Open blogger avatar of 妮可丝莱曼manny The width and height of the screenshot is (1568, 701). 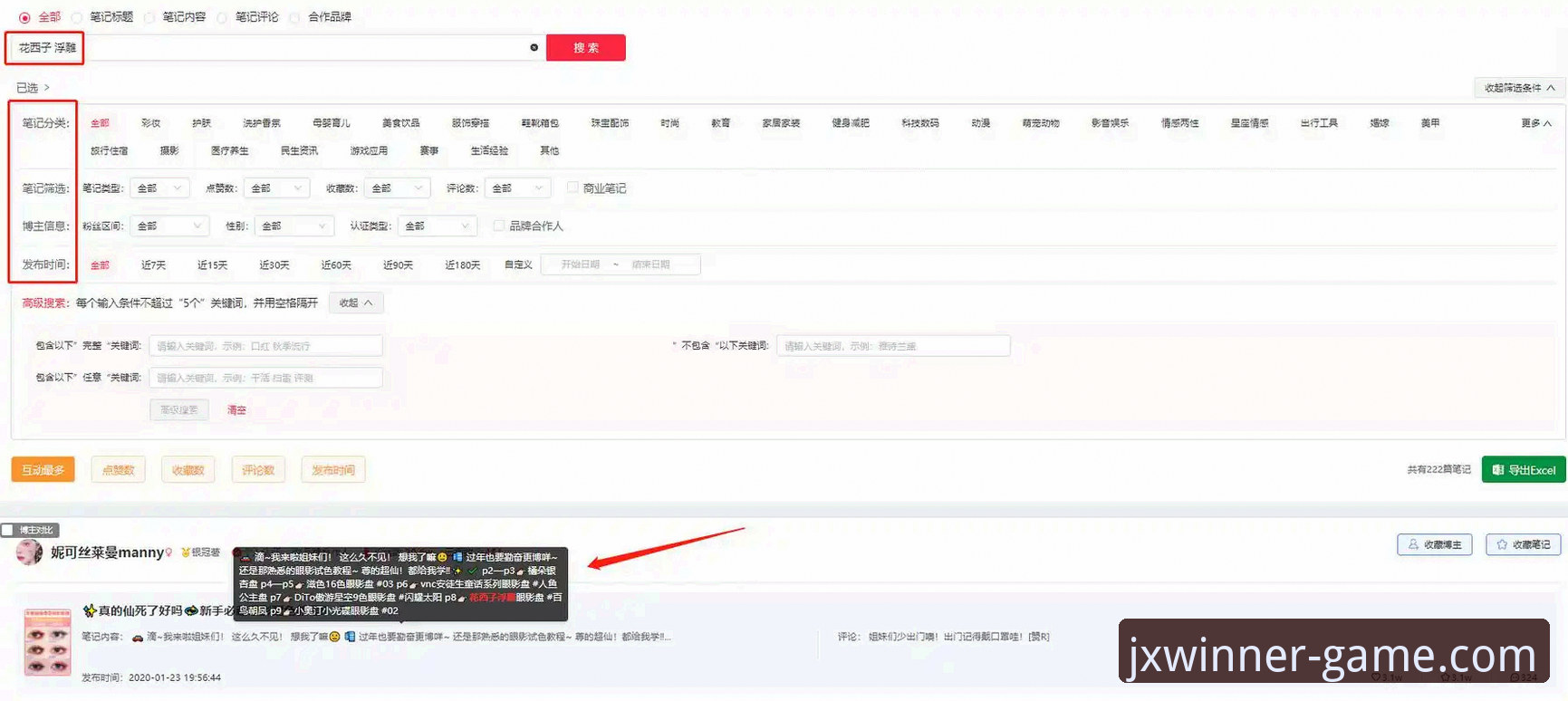(x=29, y=552)
